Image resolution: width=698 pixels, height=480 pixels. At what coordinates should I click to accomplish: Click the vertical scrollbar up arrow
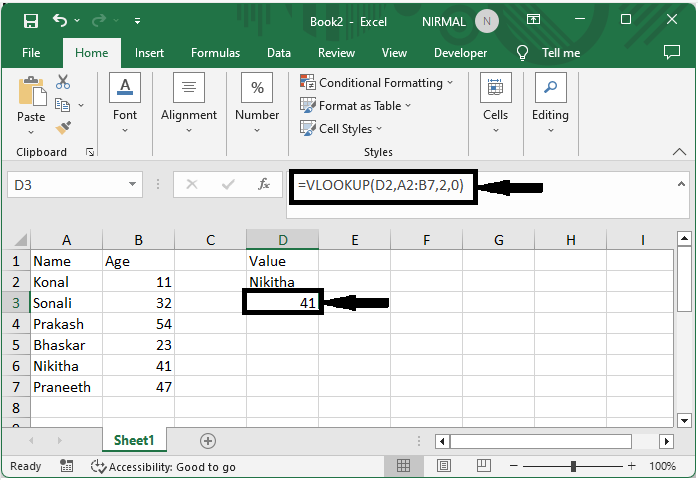pyautogui.click(x=684, y=239)
